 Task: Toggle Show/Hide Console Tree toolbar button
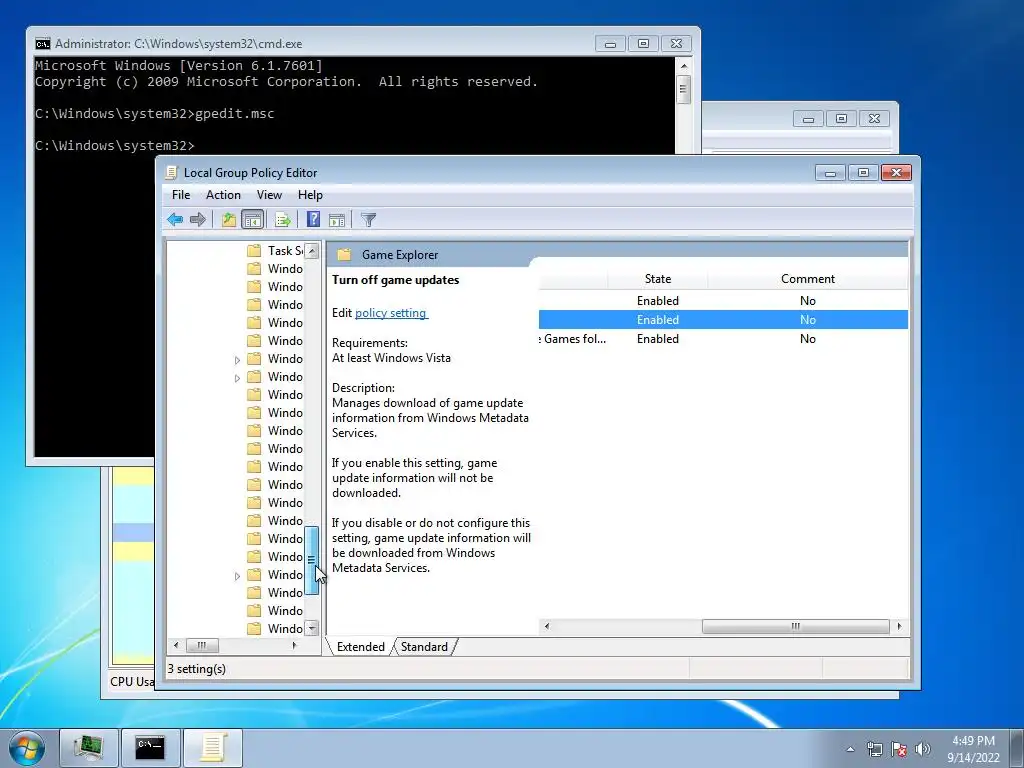pos(252,219)
